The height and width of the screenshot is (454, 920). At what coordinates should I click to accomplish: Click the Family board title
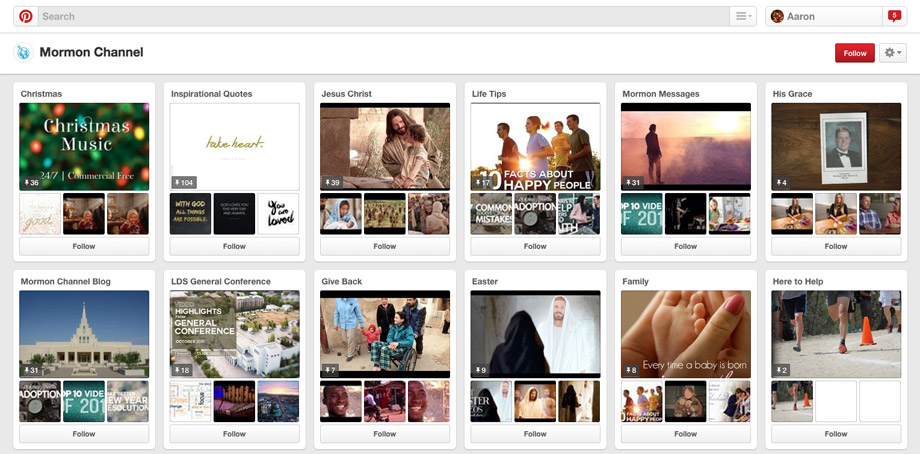pyautogui.click(x=635, y=282)
